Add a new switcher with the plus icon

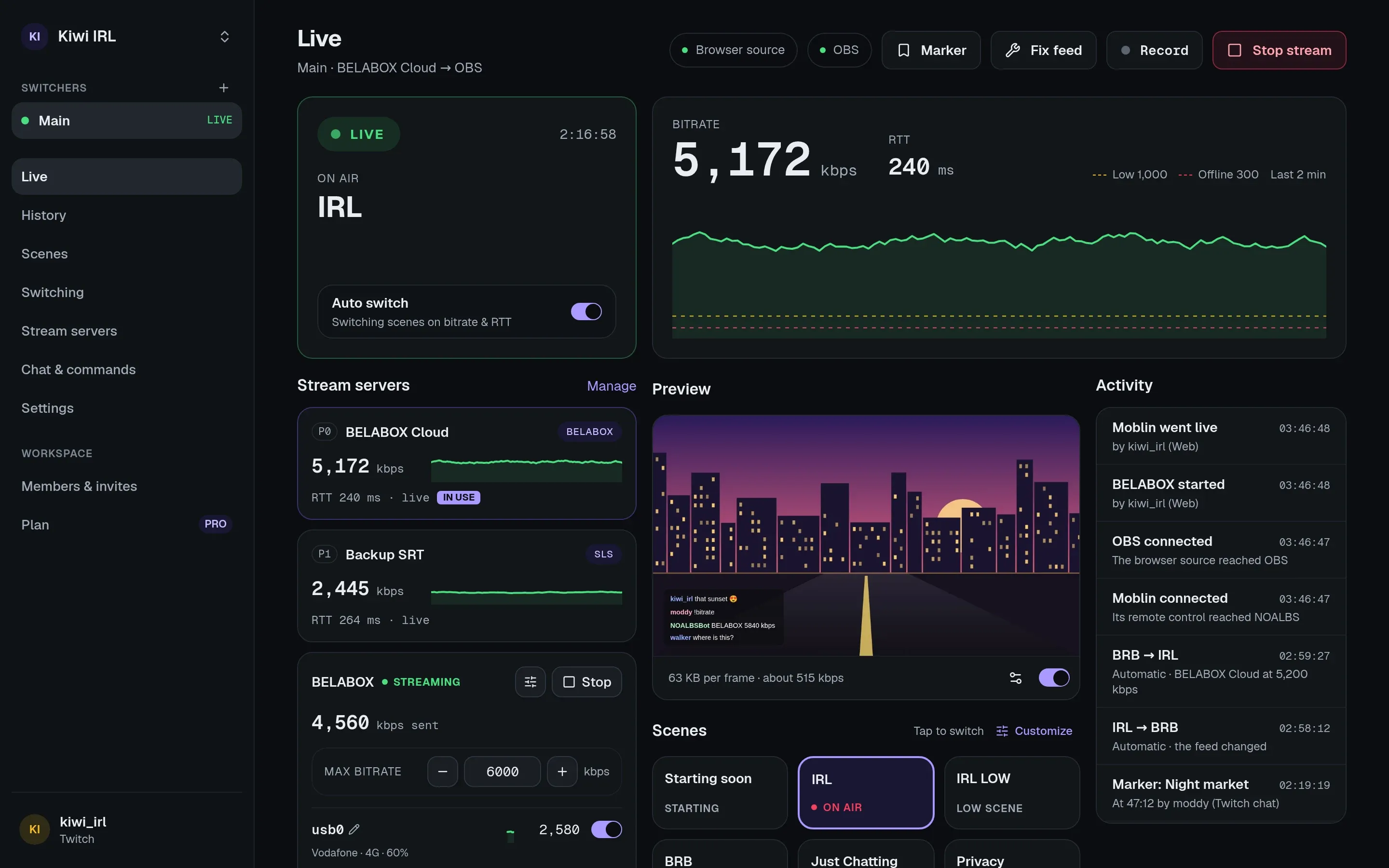pos(224,87)
